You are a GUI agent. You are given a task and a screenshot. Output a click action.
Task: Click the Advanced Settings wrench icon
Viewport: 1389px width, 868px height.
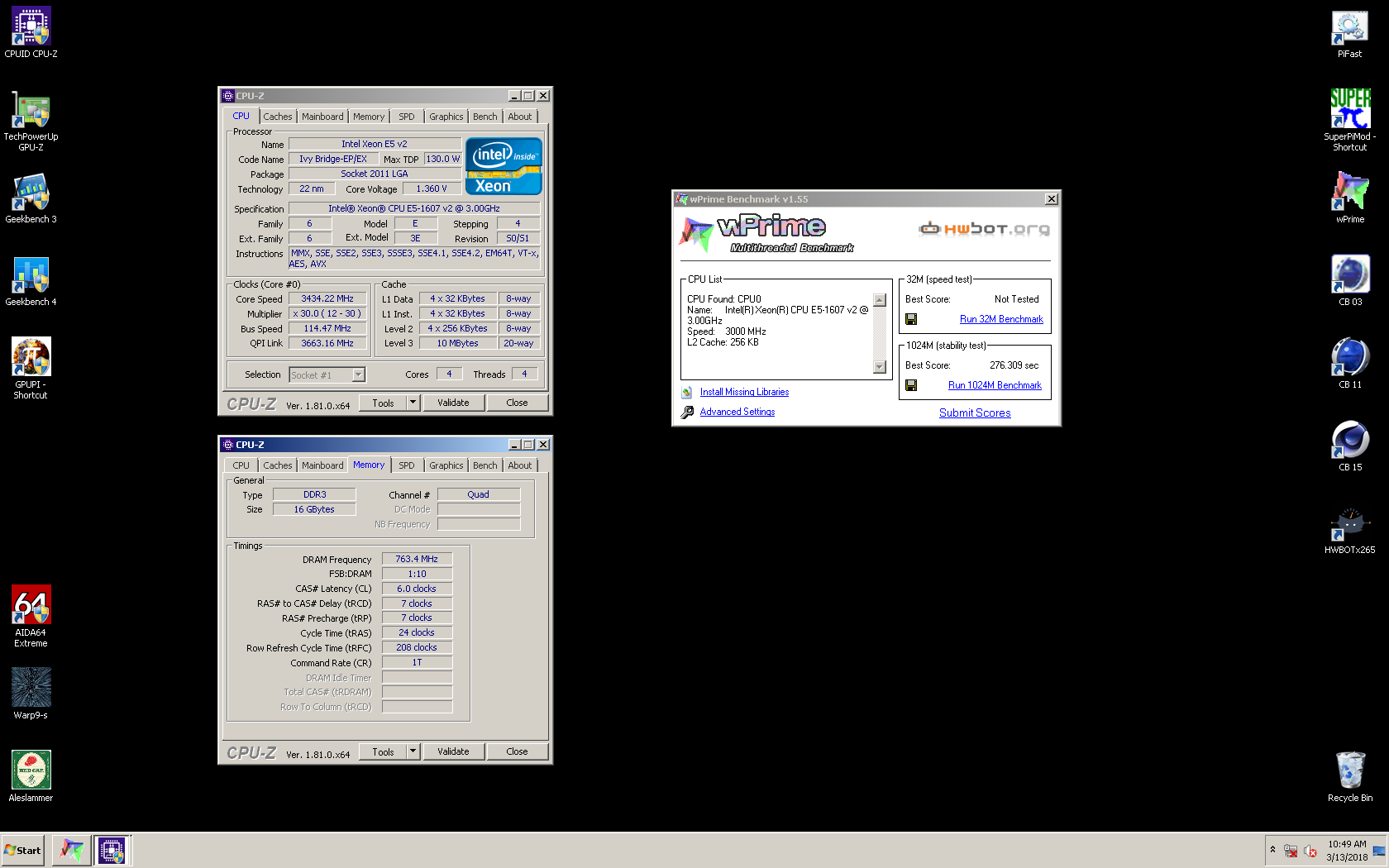(x=687, y=412)
